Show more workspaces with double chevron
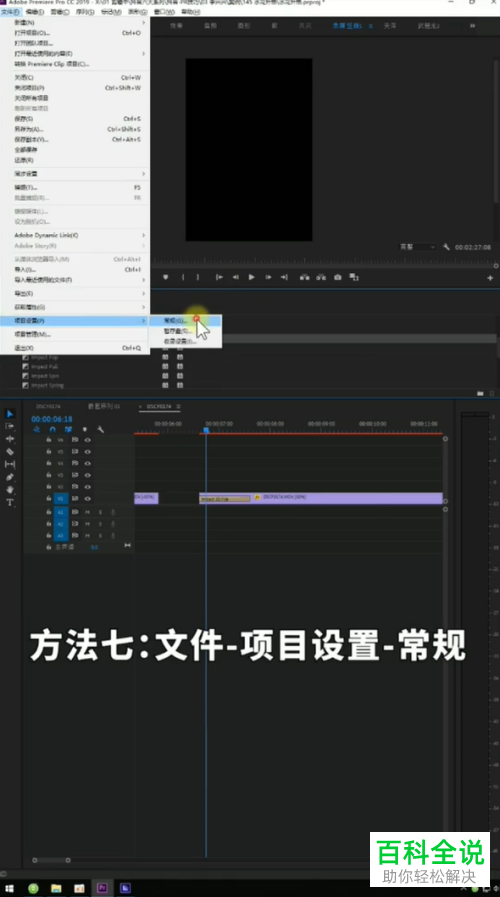 tap(473, 26)
